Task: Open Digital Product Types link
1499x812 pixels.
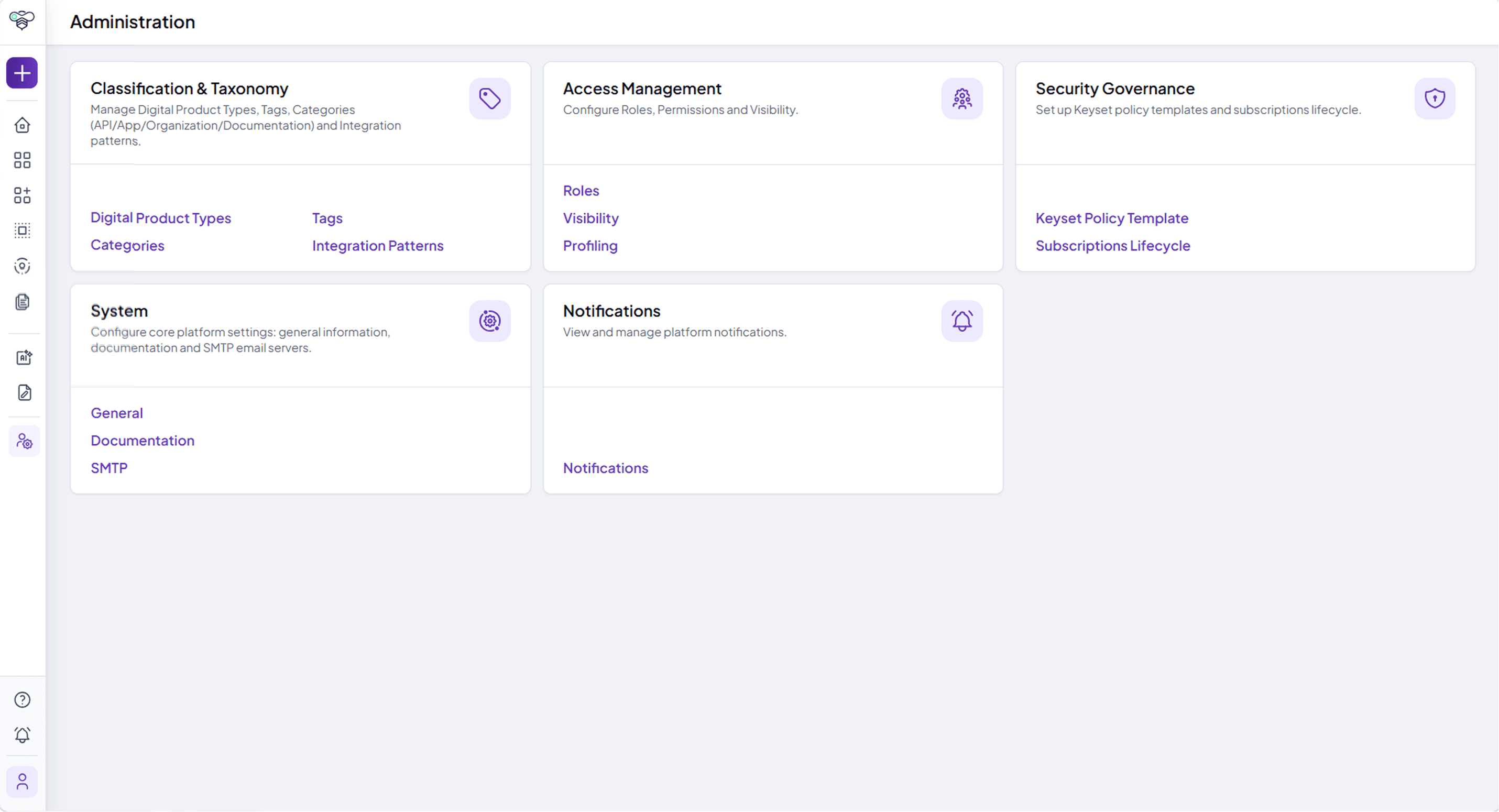Action: 161,217
